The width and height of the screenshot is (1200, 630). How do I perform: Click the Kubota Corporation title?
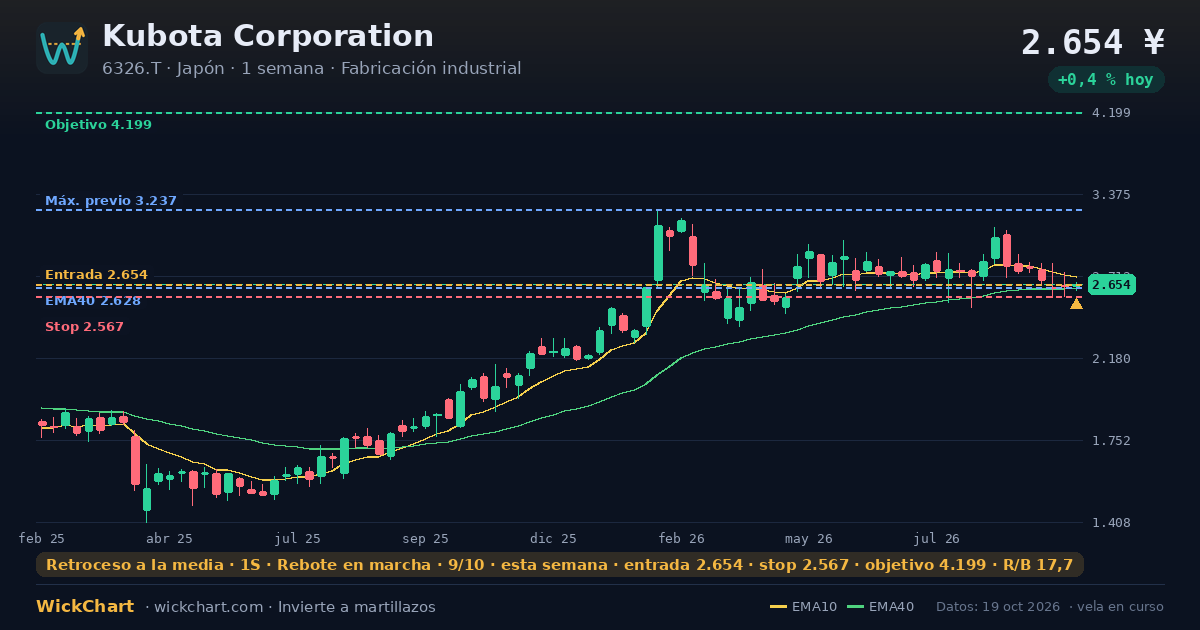[x=268, y=36]
